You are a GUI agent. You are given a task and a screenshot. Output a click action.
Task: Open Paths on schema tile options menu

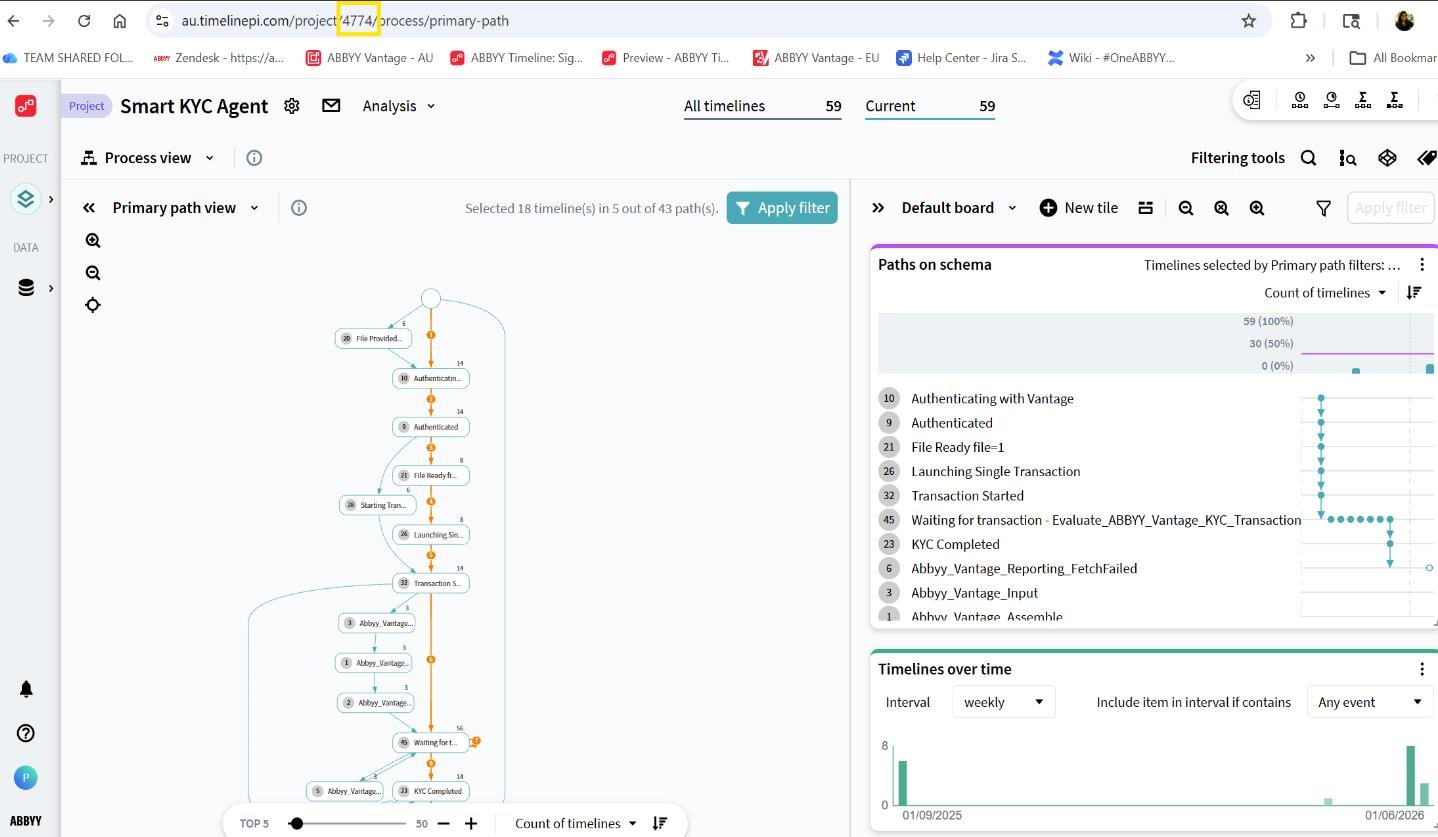pos(1421,265)
